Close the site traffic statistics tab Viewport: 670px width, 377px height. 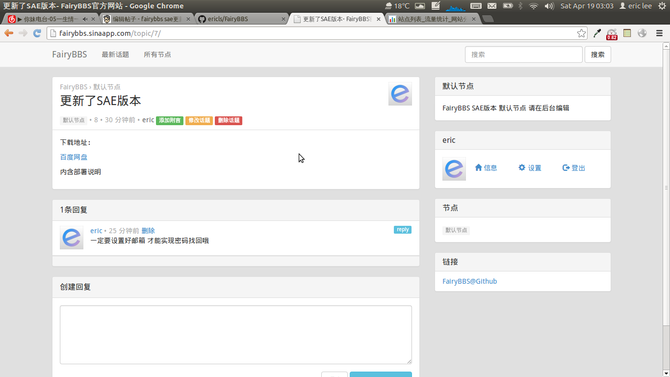pos(473,19)
